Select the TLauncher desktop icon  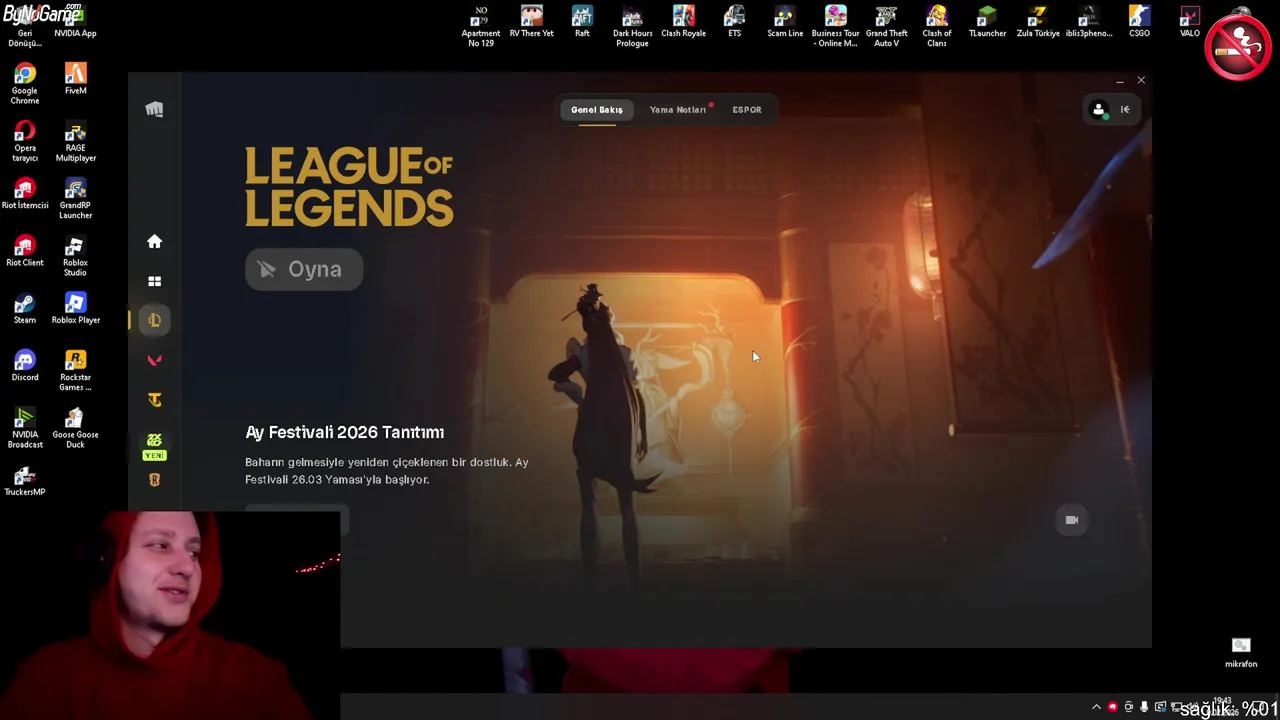click(988, 22)
